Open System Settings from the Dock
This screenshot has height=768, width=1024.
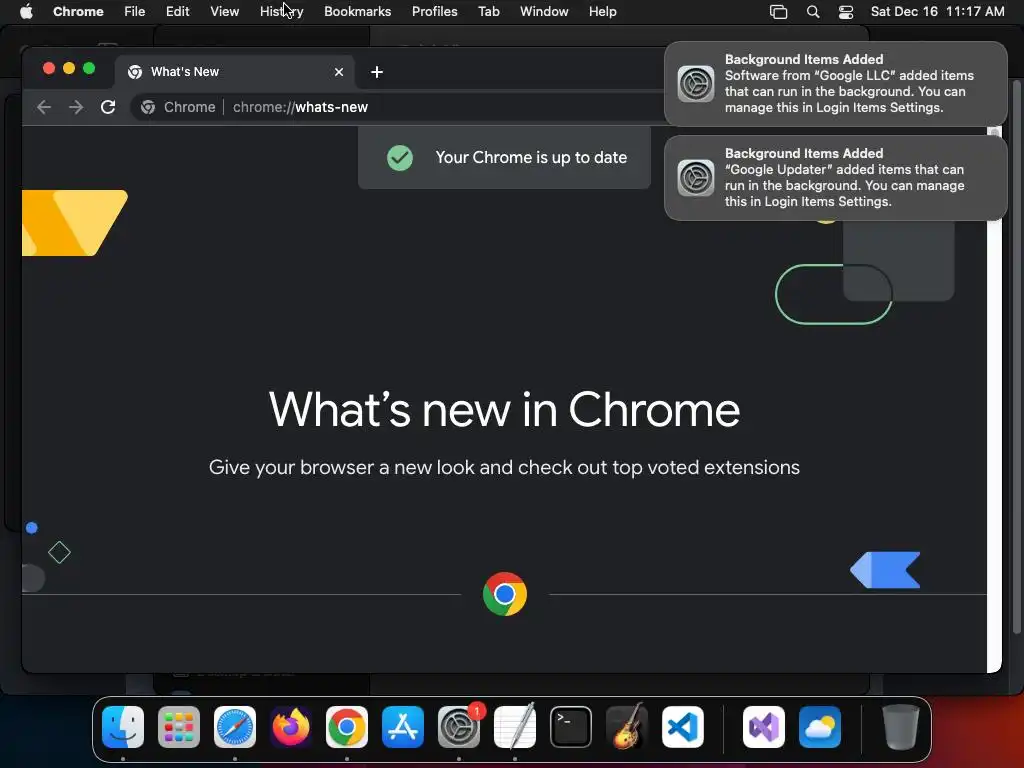tap(459, 727)
